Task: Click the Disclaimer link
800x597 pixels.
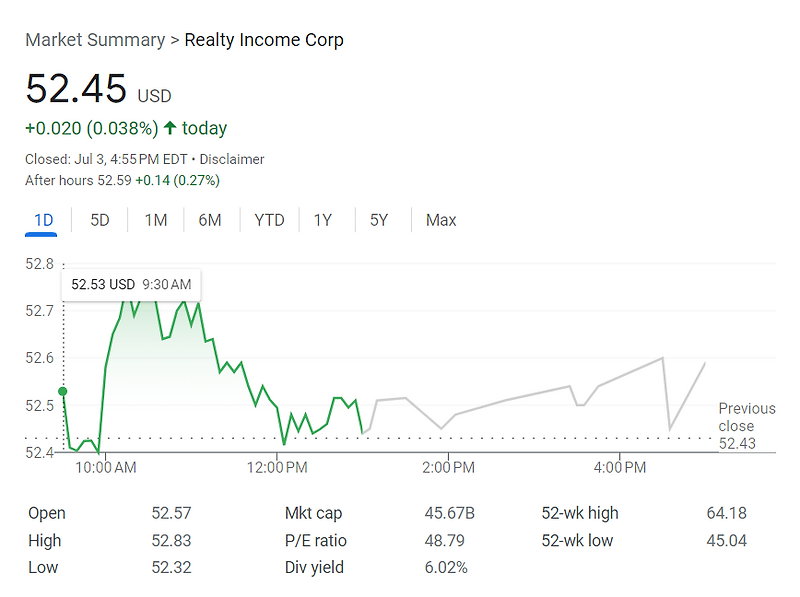Action: (x=232, y=159)
